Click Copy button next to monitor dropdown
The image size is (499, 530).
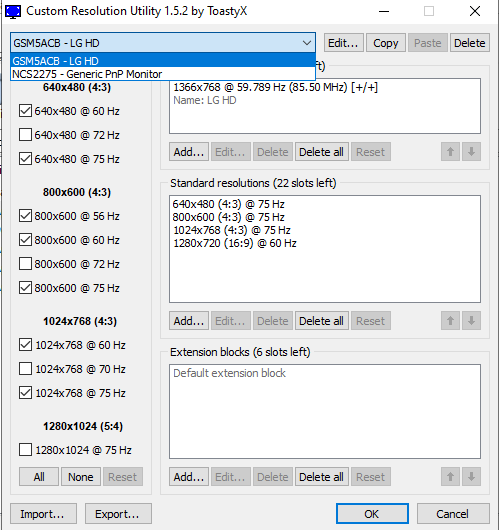click(x=386, y=43)
